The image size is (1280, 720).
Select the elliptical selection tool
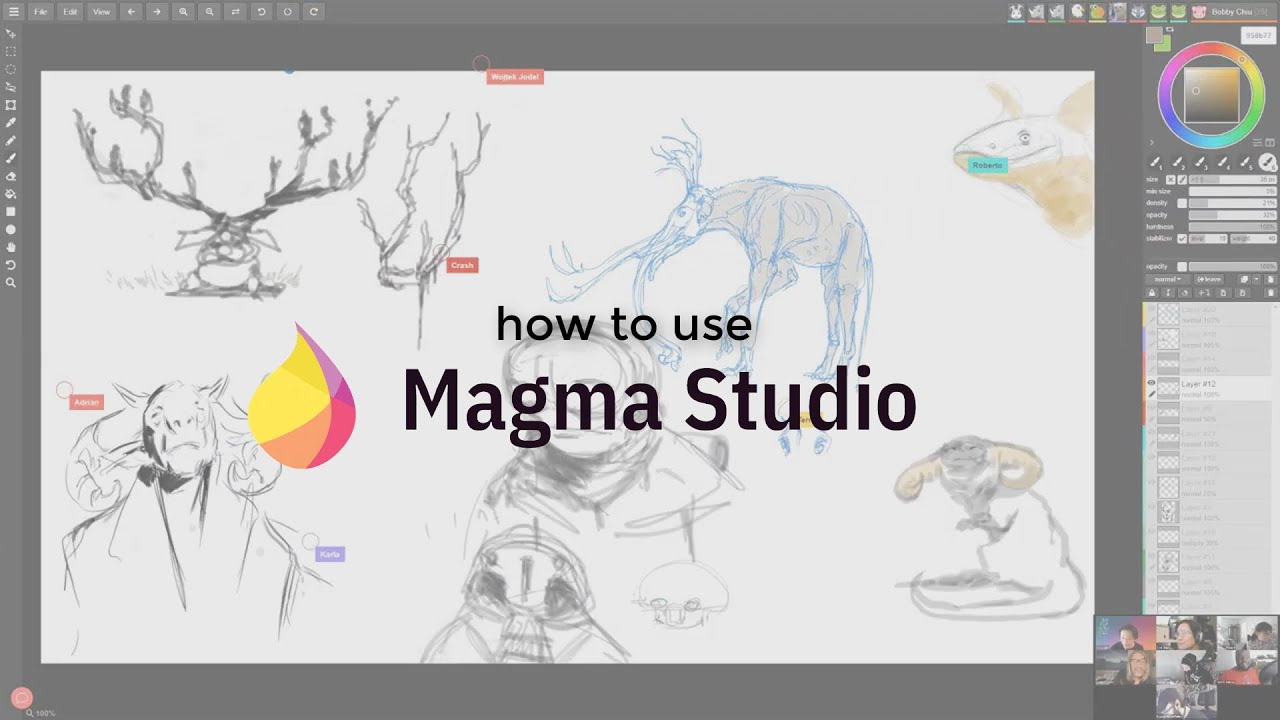[11, 69]
